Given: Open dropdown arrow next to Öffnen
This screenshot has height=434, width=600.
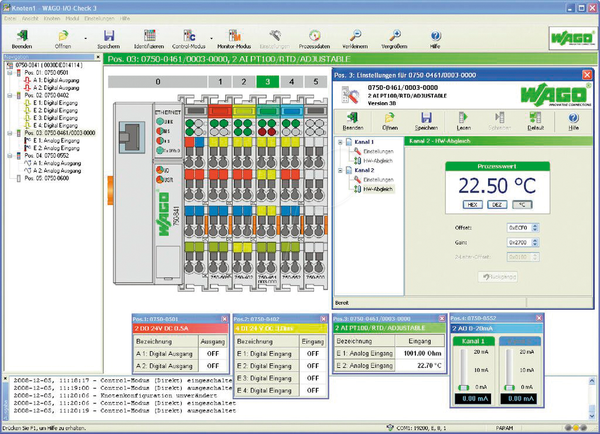Looking at the screenshot, I should 85,38.
